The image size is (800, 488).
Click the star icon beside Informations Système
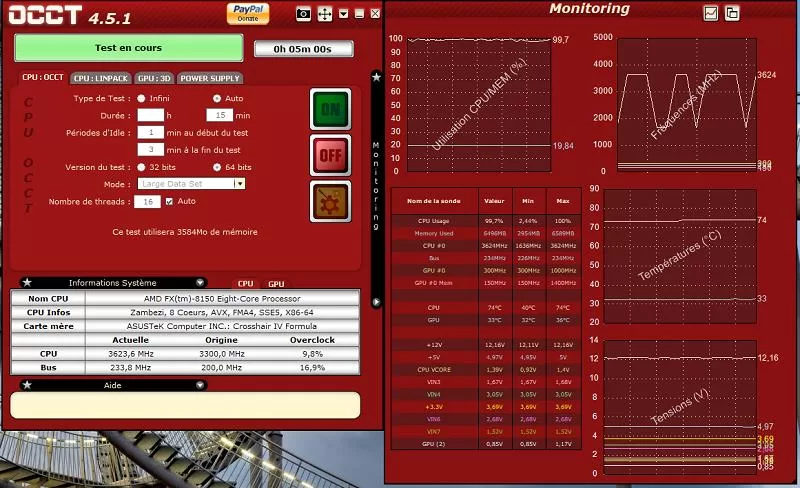pos(27,282)
